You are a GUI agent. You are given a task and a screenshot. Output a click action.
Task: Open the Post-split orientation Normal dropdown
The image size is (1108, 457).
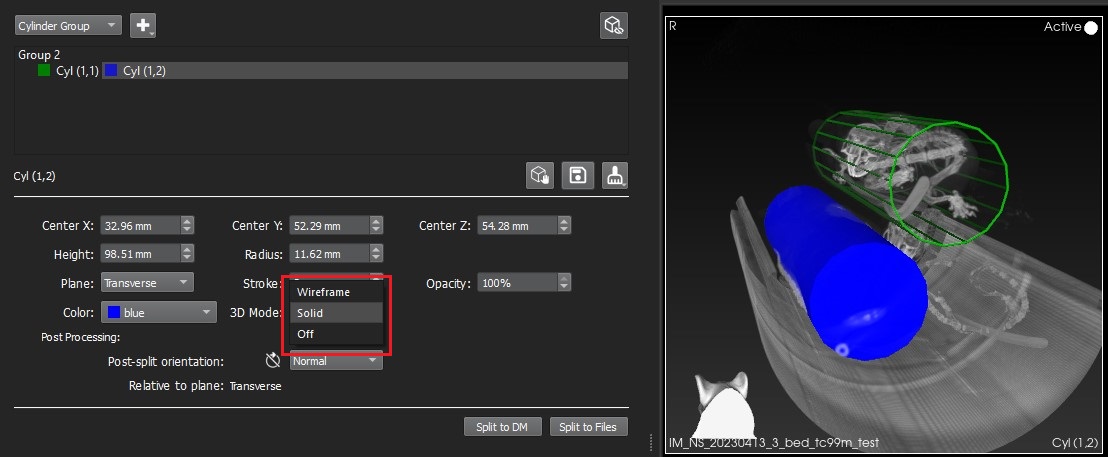336,361
